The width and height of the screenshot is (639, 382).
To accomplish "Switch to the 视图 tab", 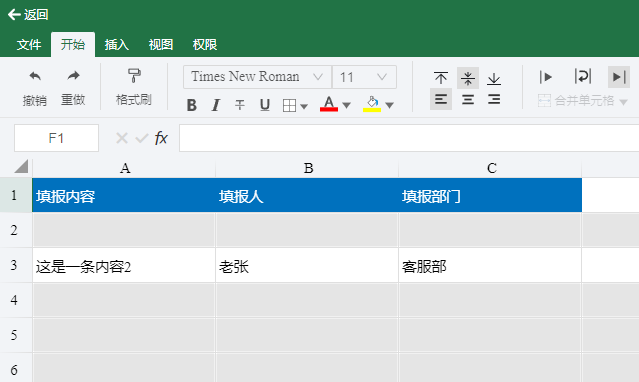I will point(161,44).
